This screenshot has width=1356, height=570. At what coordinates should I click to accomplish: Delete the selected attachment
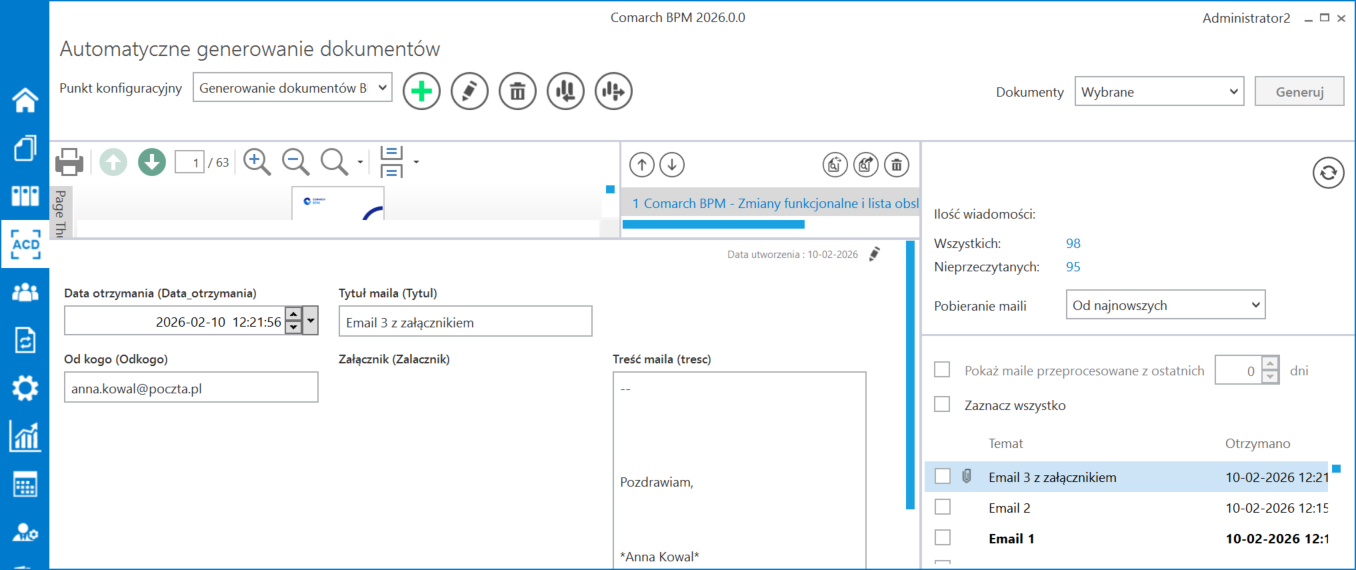point(897,164)
